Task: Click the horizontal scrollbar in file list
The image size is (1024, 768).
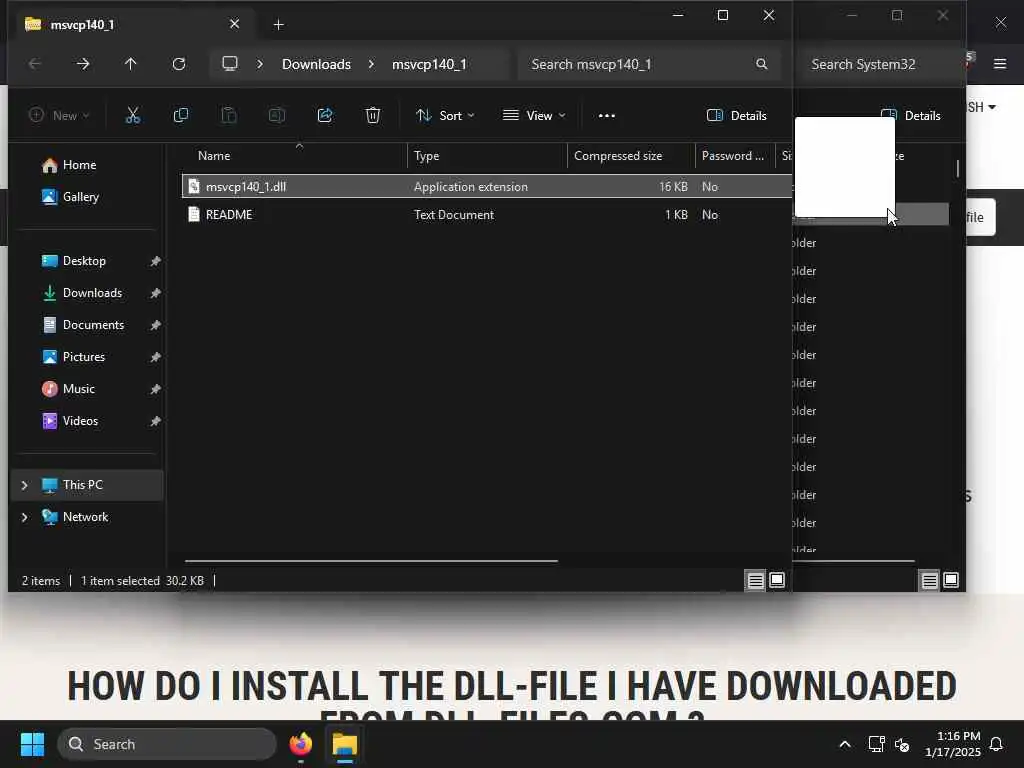Action: pyautogui.click(x=371, y=561)
